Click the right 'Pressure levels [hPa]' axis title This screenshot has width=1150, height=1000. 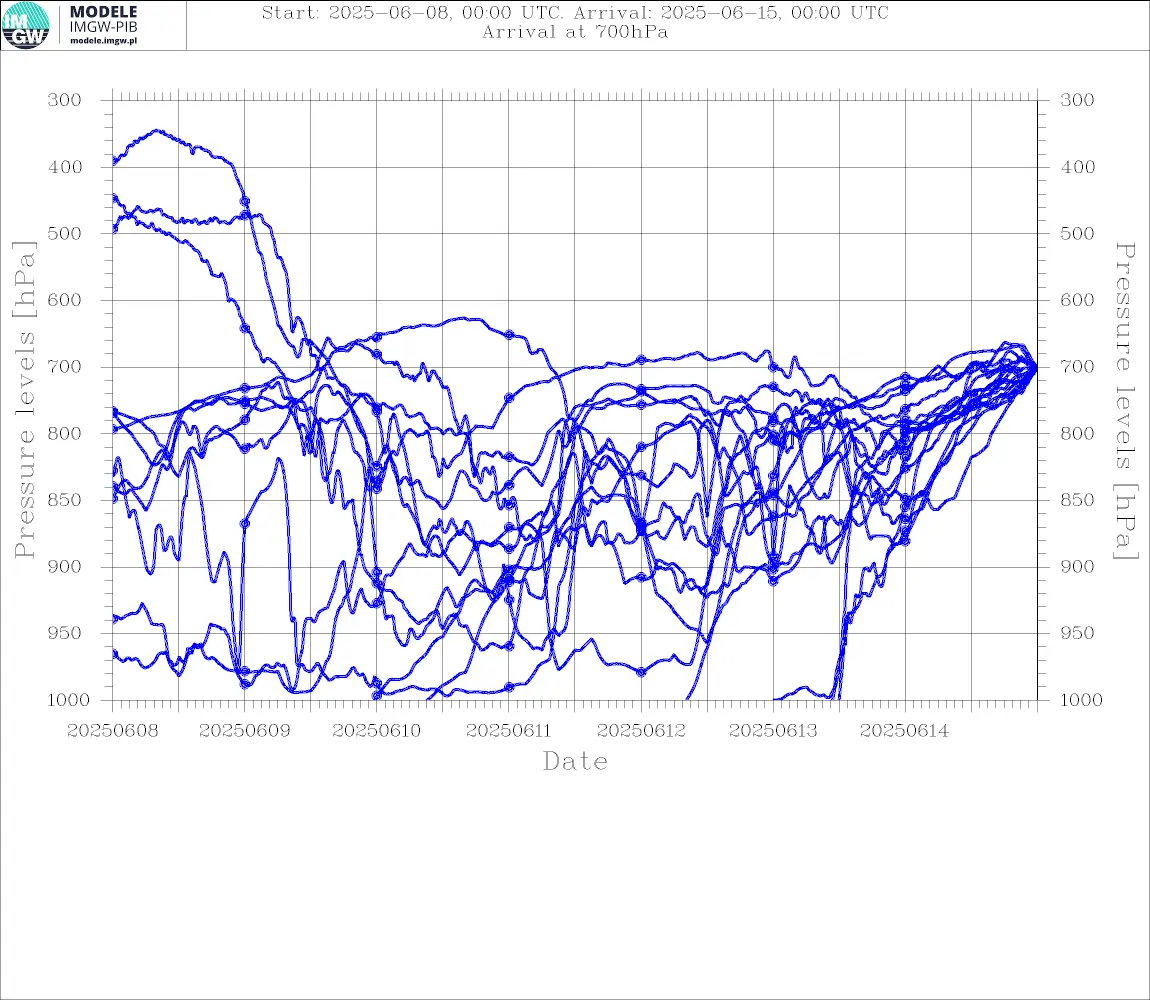(1125, 401)
